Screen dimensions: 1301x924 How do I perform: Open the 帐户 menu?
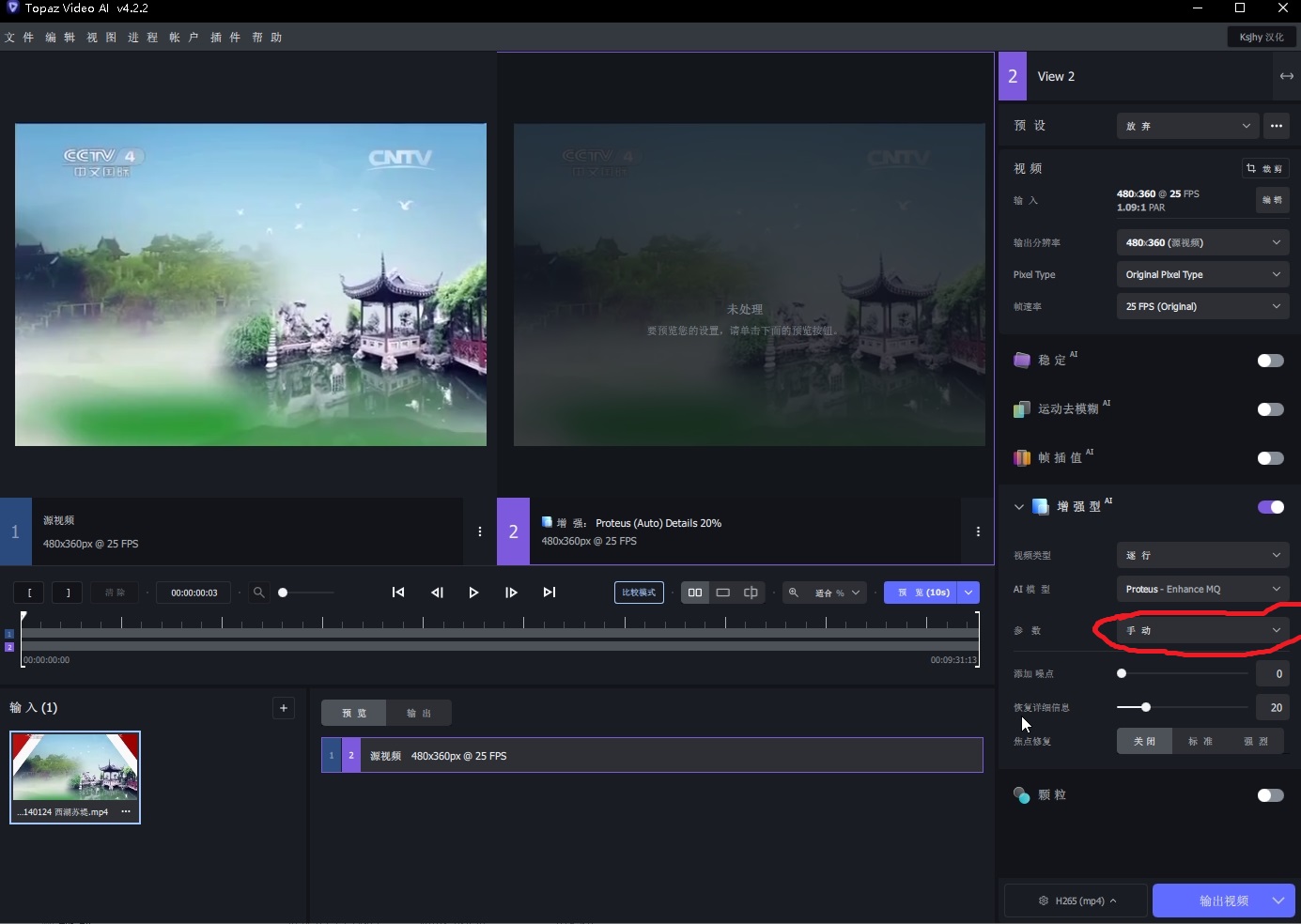point(184,38)
